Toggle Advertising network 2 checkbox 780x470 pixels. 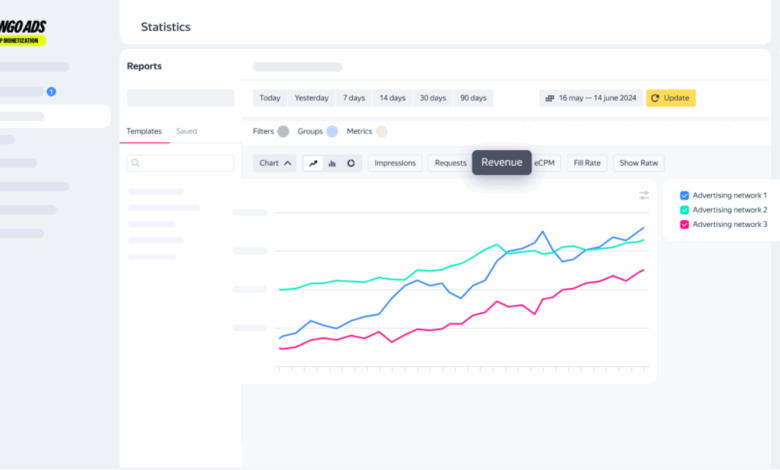click(x=684, y=210)
